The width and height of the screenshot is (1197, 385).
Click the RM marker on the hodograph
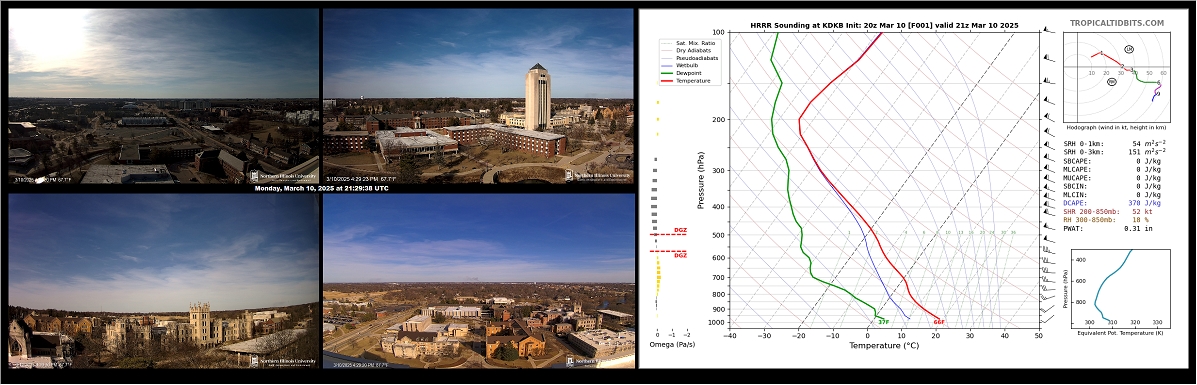pyautogui.click(x=1112, y=82)
